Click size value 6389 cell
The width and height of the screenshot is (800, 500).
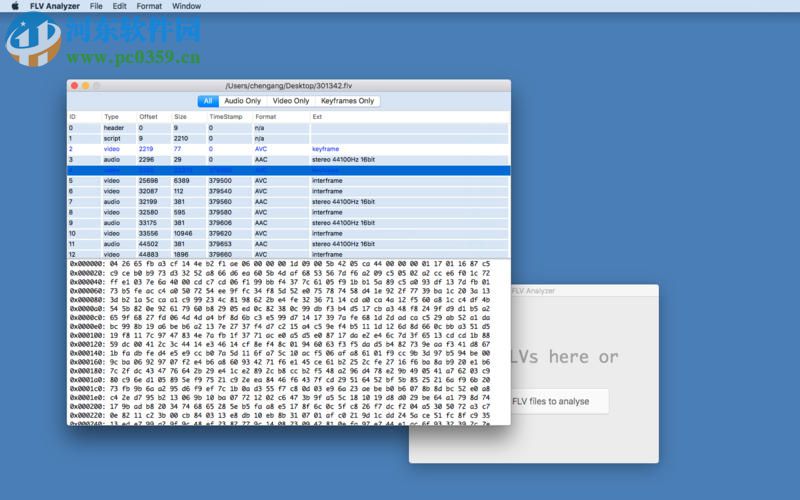(x=181, y=181)
